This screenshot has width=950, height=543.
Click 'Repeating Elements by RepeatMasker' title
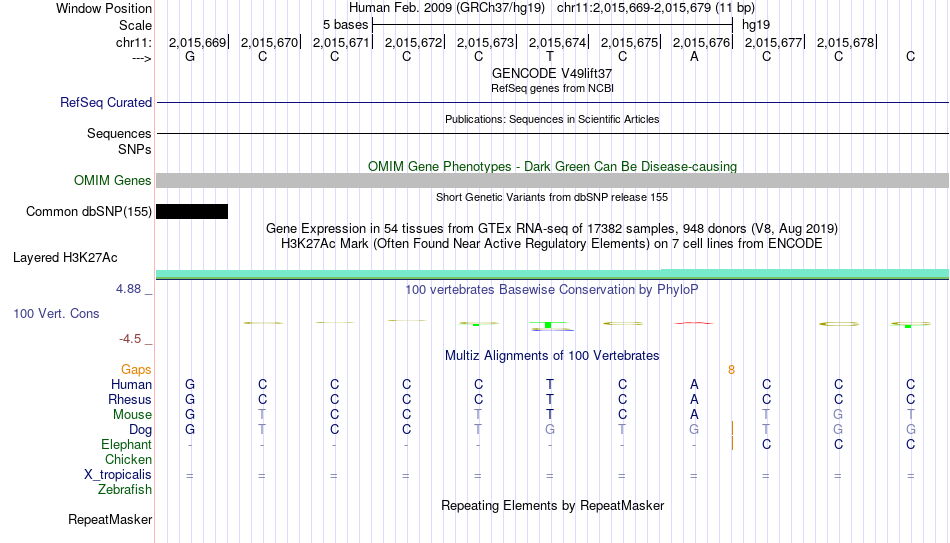pyautogui.click(x=552, y=505)
